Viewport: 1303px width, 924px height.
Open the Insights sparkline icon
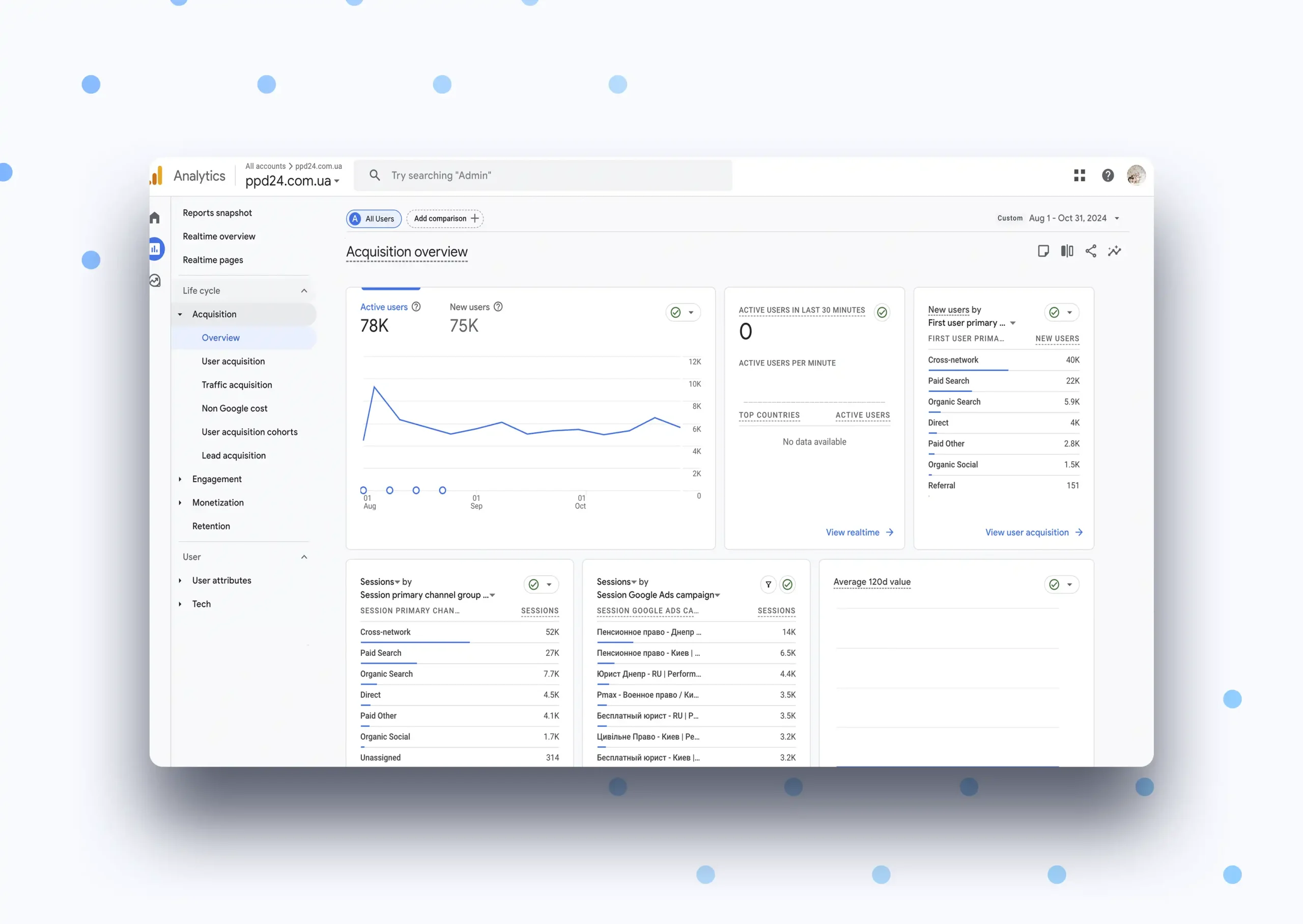pyautogui.click(x=1114, y=251)
